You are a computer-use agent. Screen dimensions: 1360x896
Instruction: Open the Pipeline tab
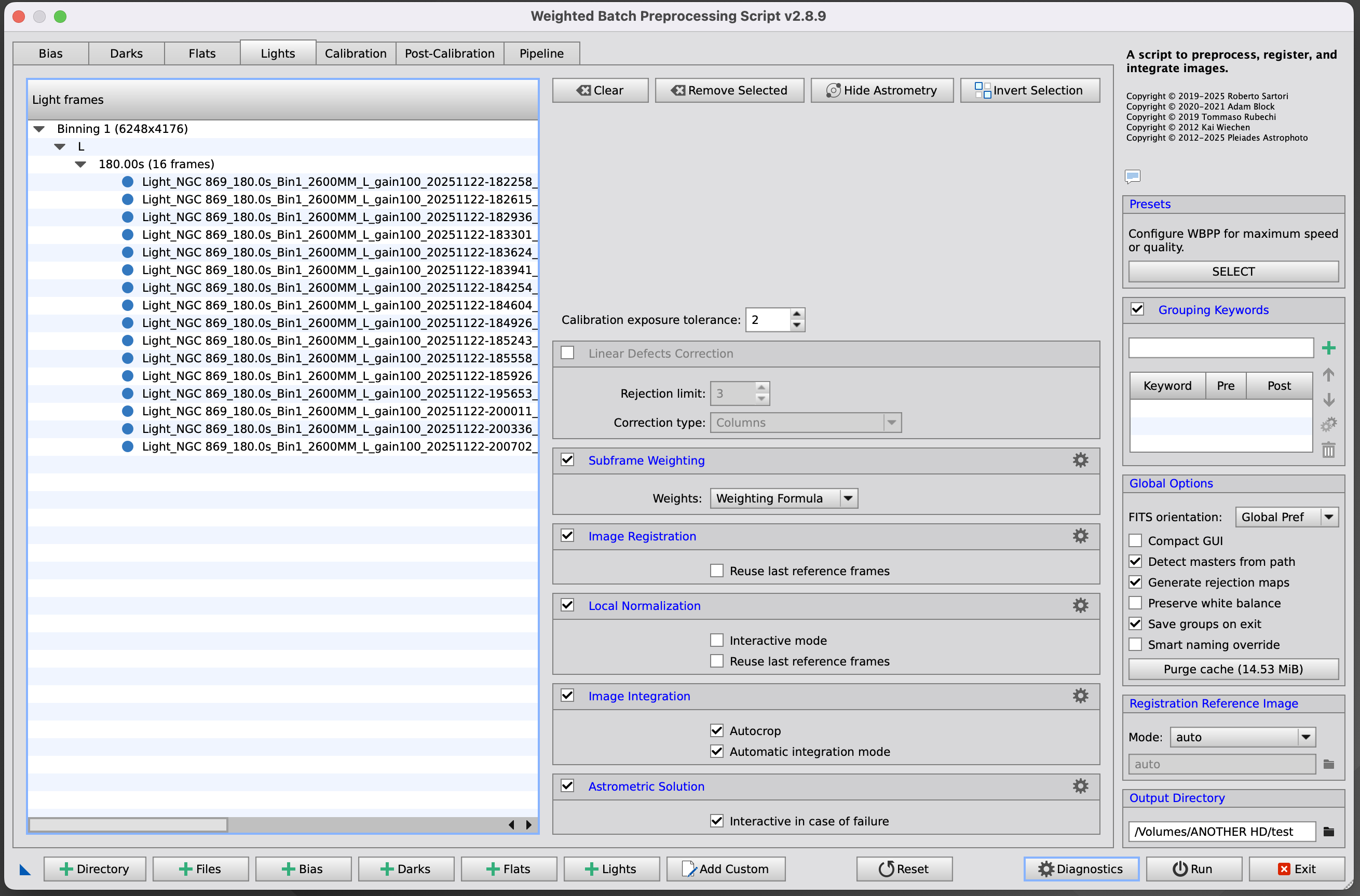point(540,53)
